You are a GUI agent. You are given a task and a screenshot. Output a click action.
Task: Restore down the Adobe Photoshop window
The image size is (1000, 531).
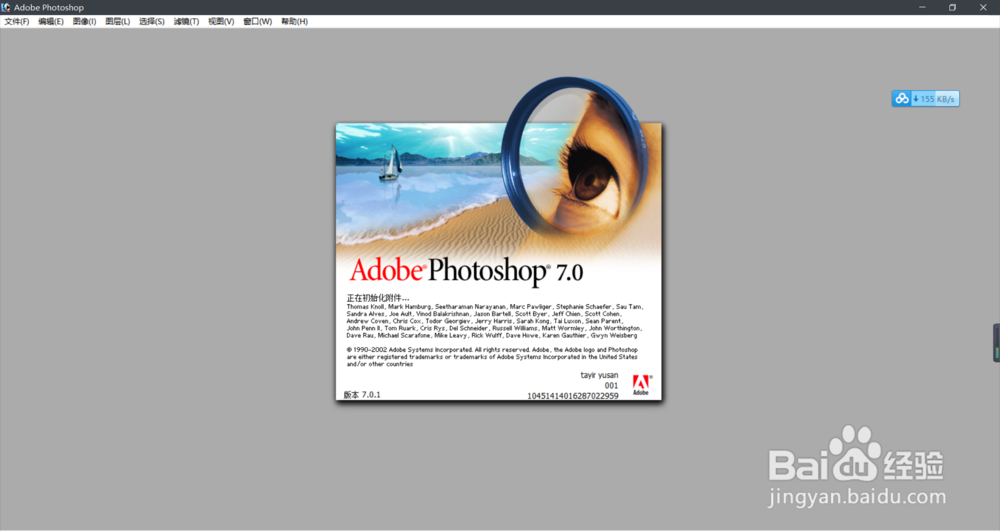coord(952,8)
